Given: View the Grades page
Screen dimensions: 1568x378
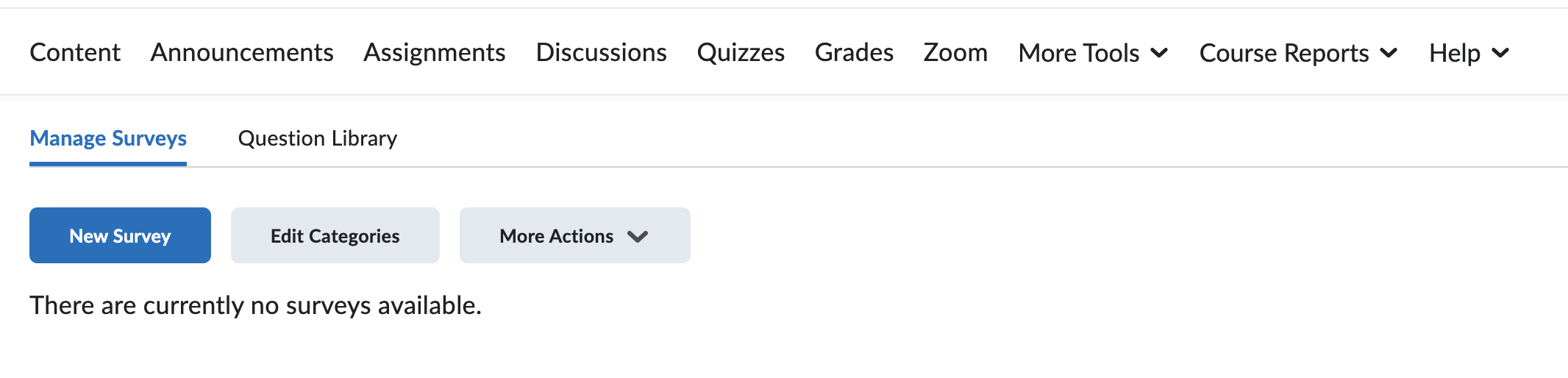Looking at the screenshot, I should [x=854, y=53].
